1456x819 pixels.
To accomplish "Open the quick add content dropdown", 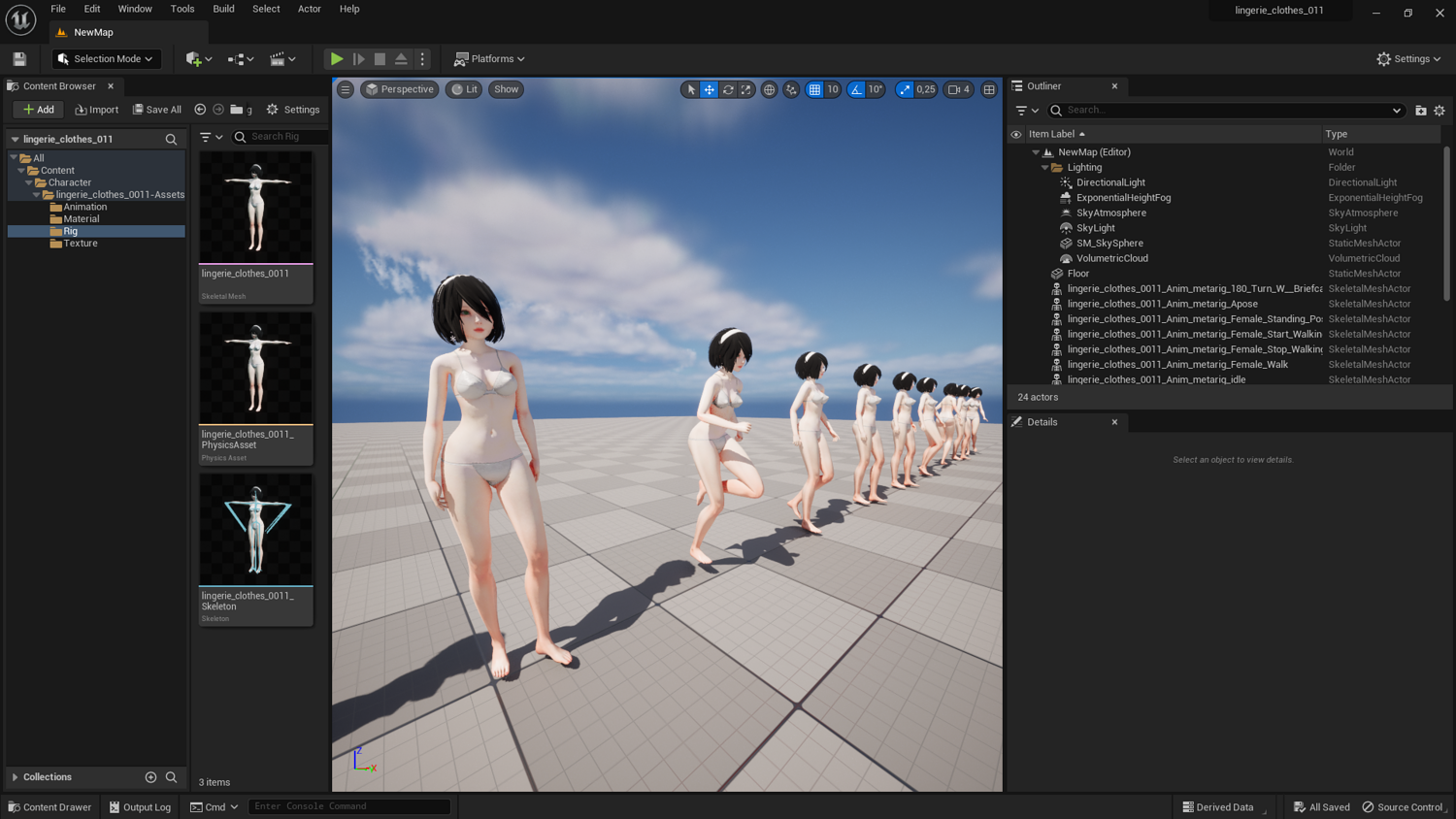I will tap(199, 59).
